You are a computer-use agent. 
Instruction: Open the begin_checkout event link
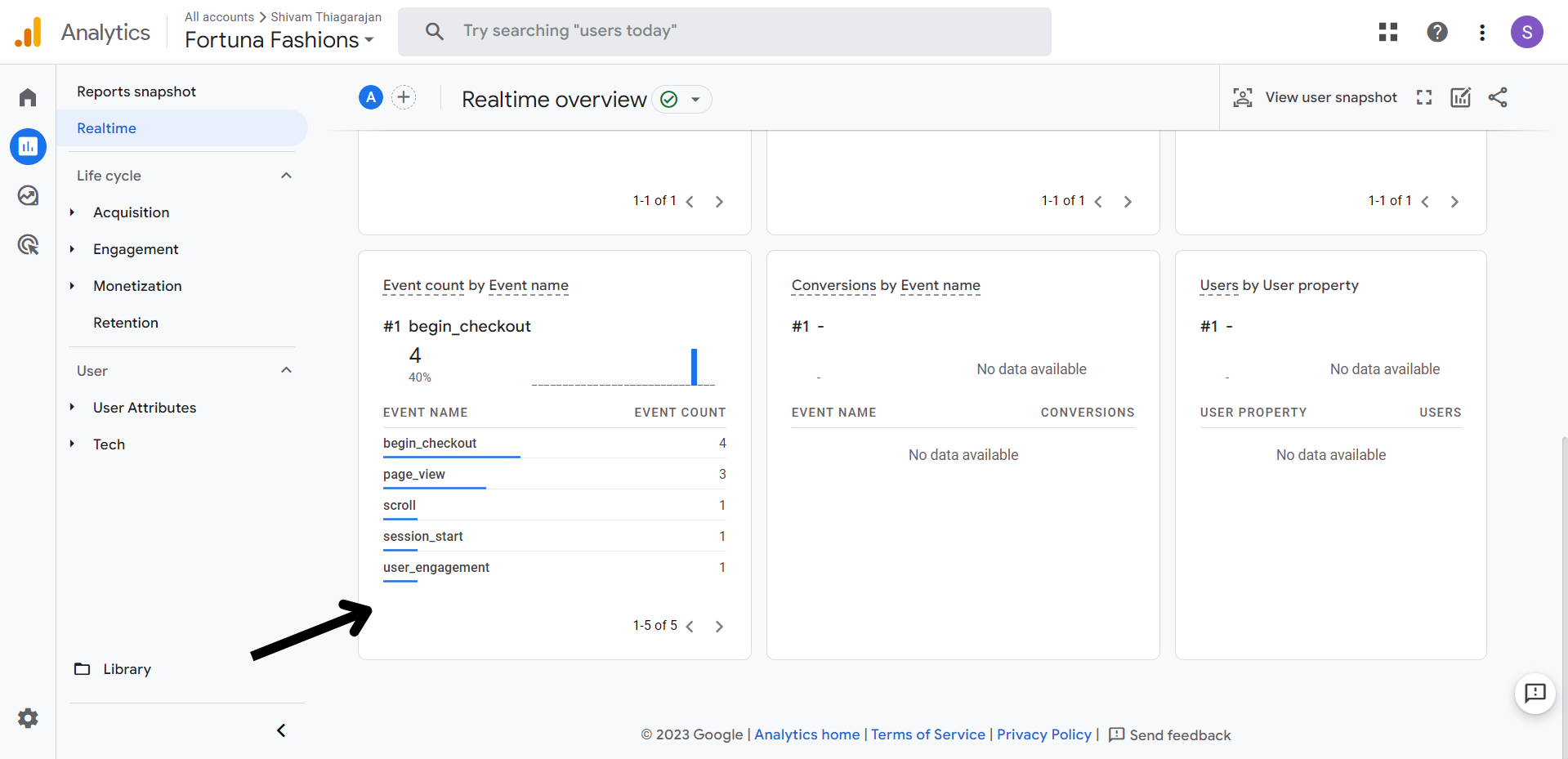click(x=428, y=443)
